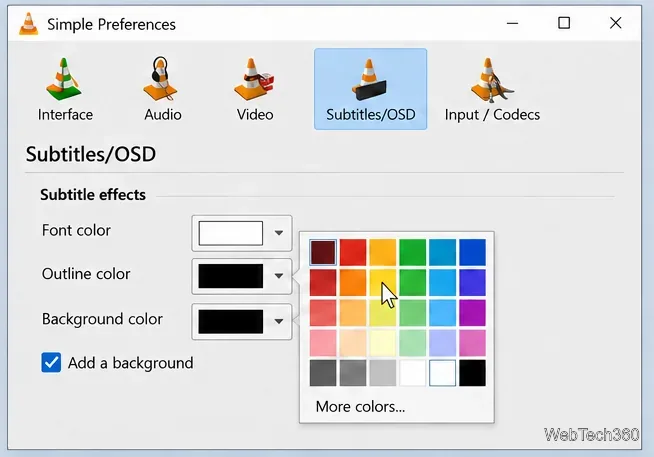Pick the medium green swatch in third row
This screenshot has width=654, height=457.
413,313
